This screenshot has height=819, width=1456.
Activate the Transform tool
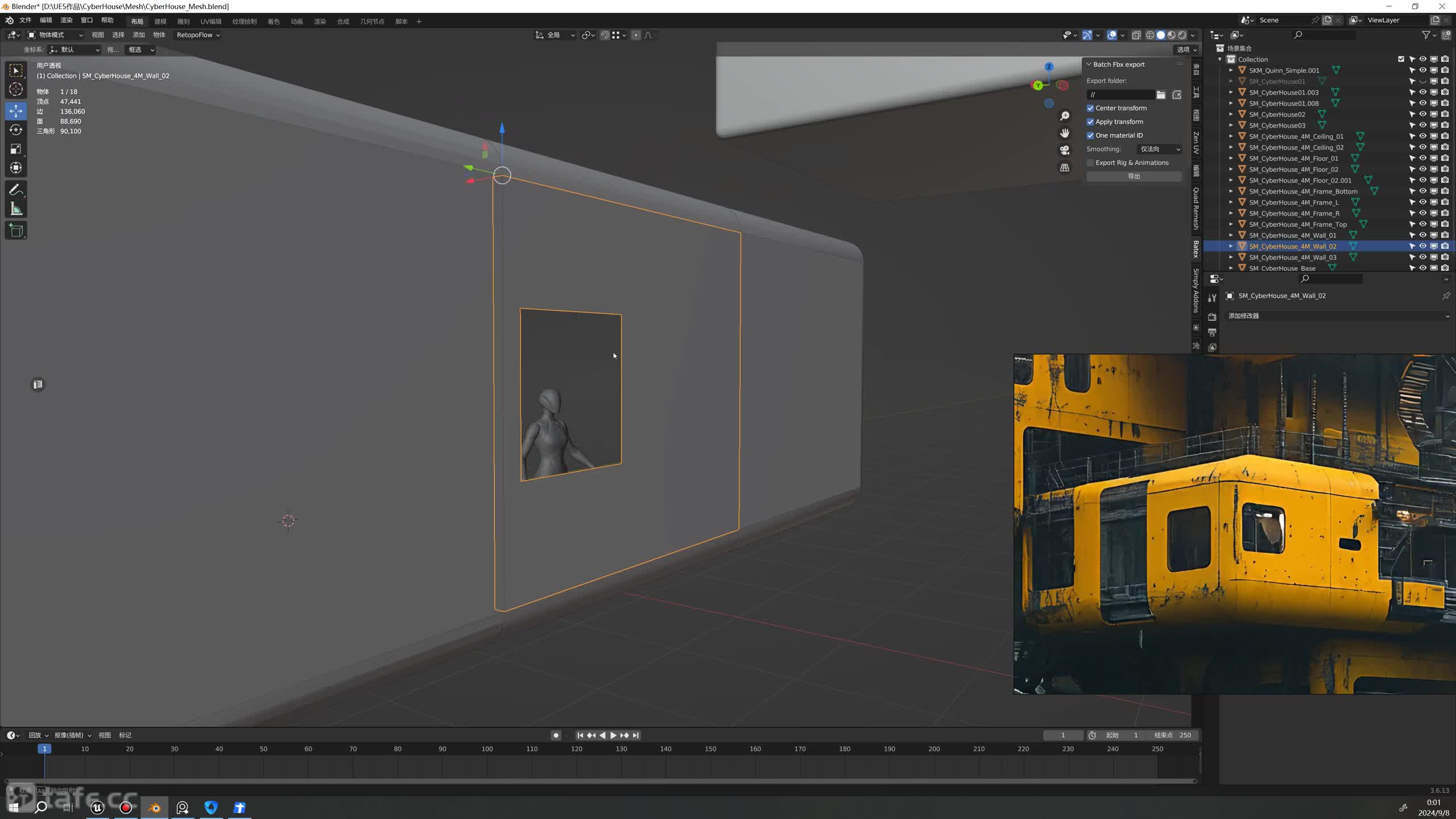[16, 168]
